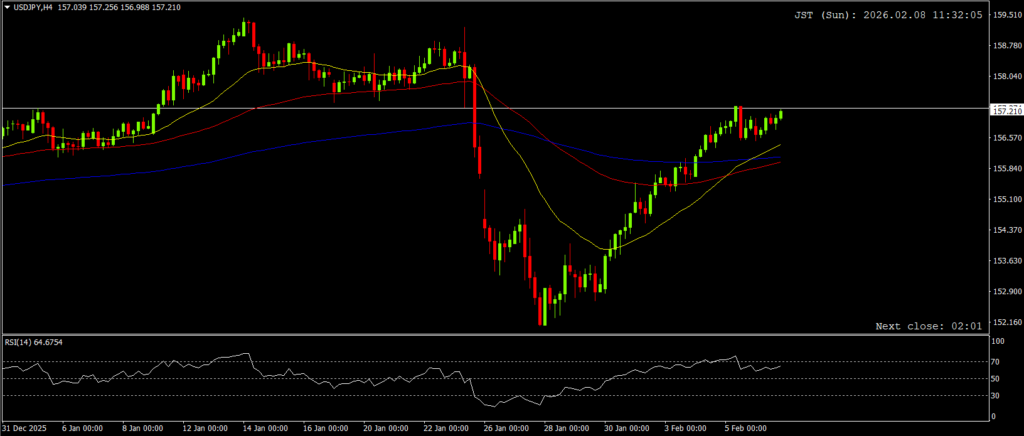The width and height of the screenshot is (1024, 436).
Task: Select the current price tag 157.210
Action: (1005, 110)
